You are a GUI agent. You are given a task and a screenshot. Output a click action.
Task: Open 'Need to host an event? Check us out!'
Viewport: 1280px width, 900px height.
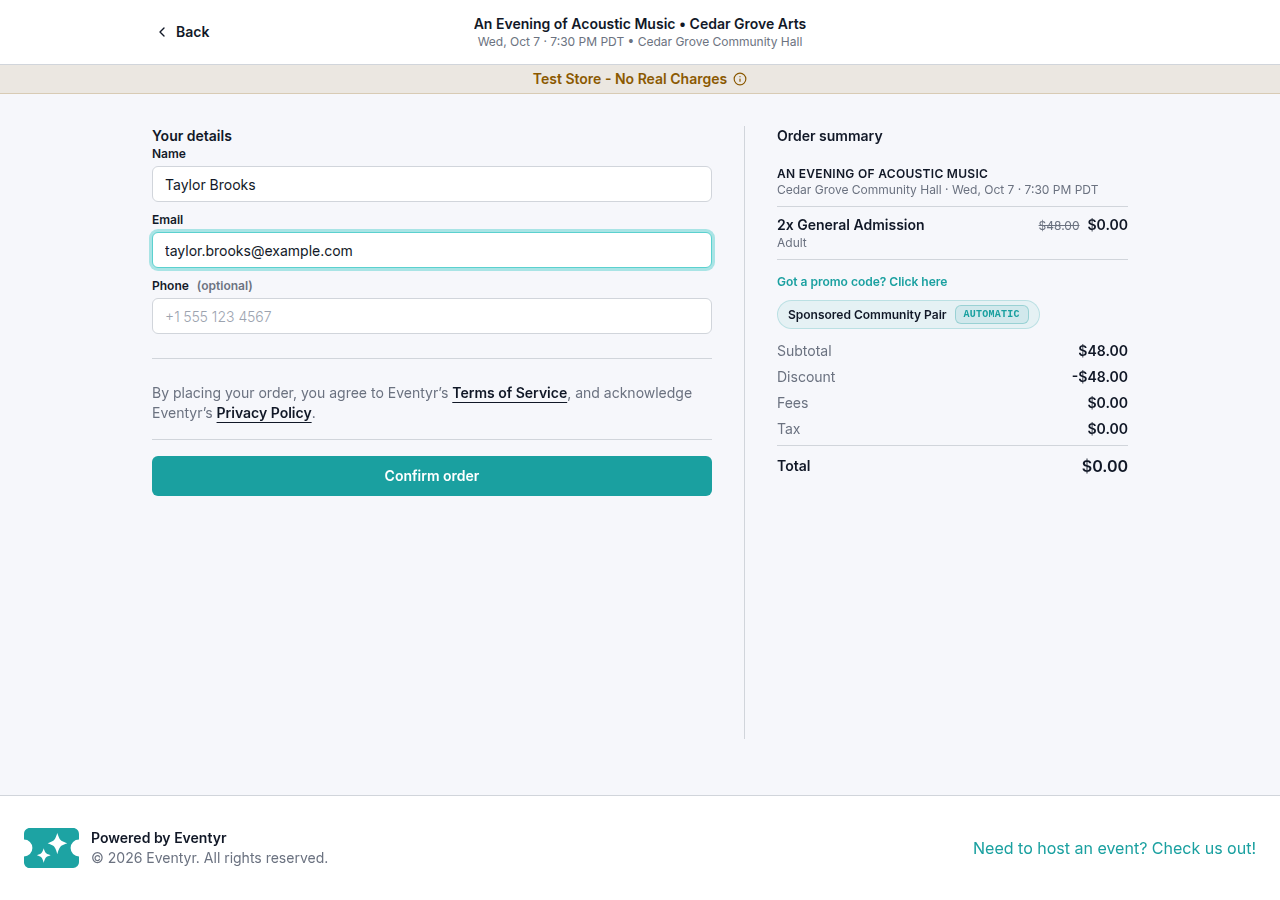tap(1114, 848)
